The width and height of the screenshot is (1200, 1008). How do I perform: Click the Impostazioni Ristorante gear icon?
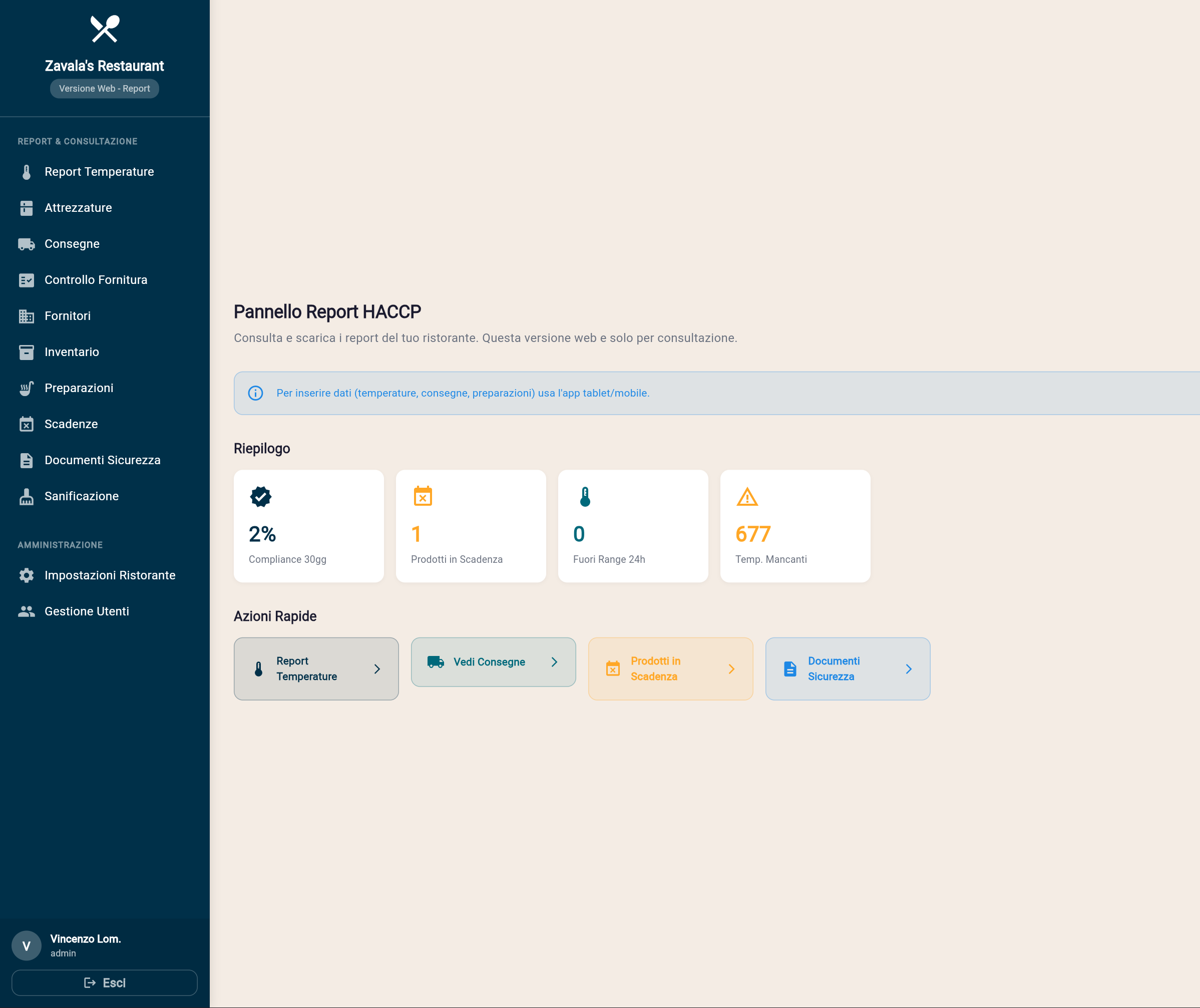click(27, 575)
